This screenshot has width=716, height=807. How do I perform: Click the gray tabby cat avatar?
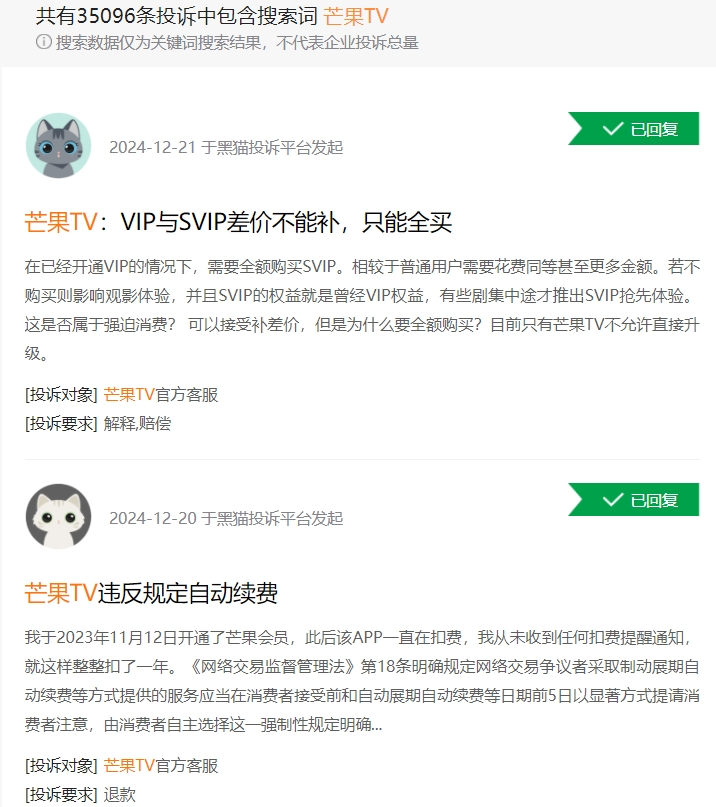point(58,146)
